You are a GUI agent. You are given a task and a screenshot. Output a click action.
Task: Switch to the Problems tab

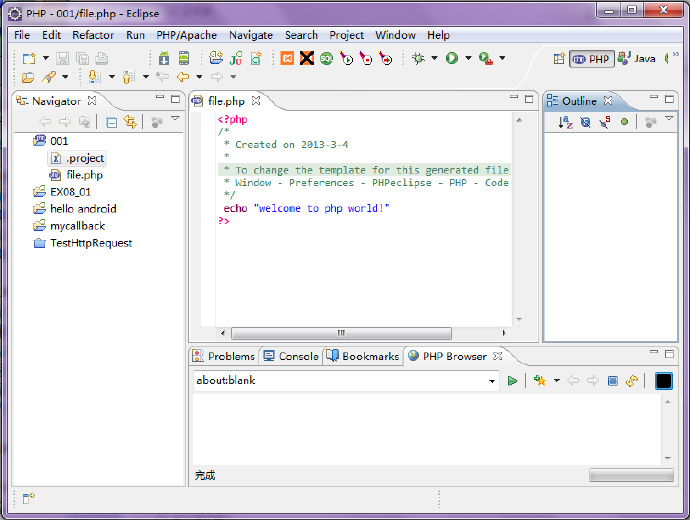[x=224, y=356]
